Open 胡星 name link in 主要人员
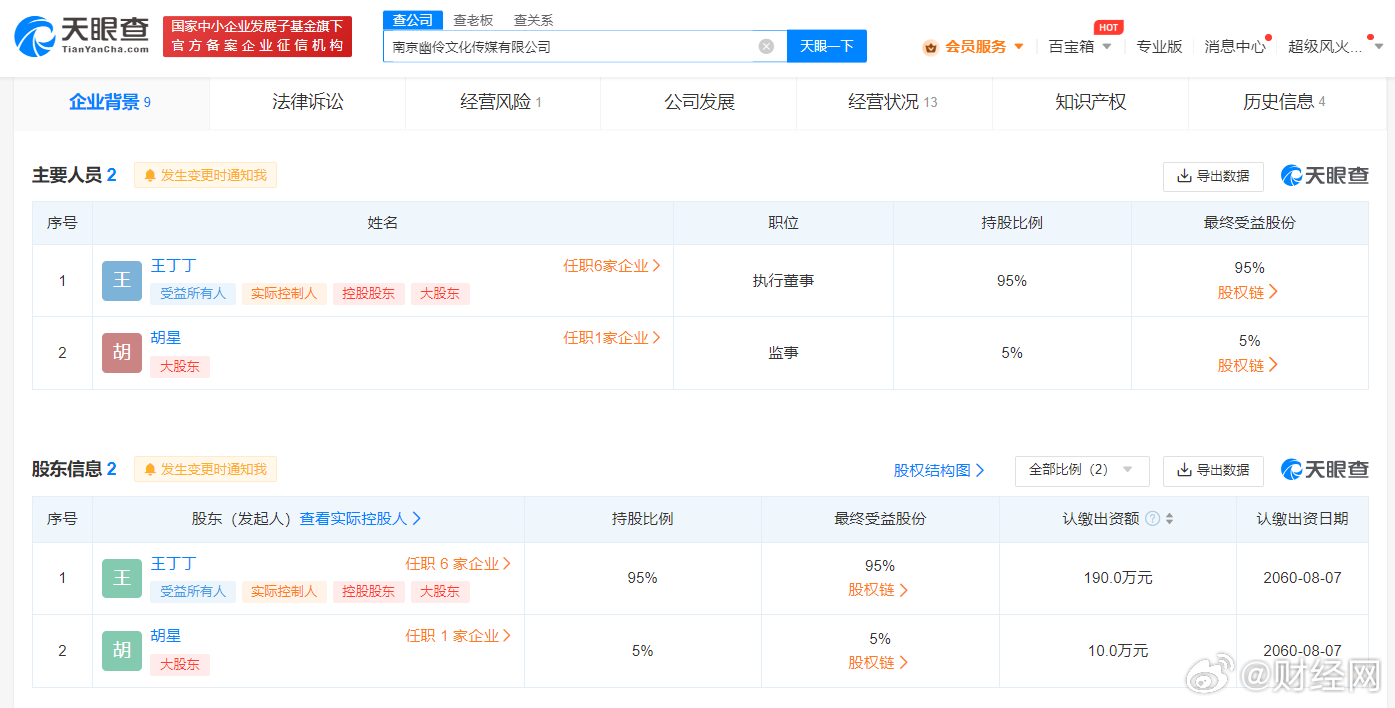 [x=165, y=338]
